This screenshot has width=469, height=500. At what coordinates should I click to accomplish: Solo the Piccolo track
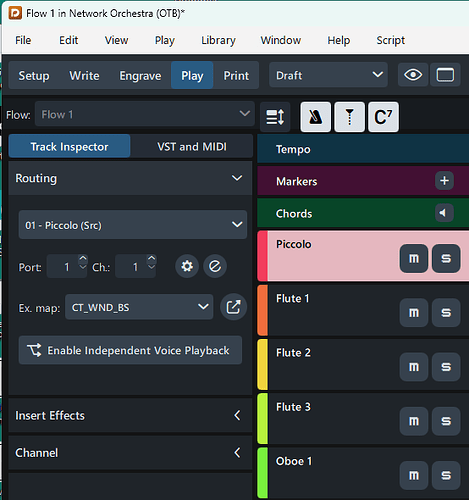click(x=446, y=258)
